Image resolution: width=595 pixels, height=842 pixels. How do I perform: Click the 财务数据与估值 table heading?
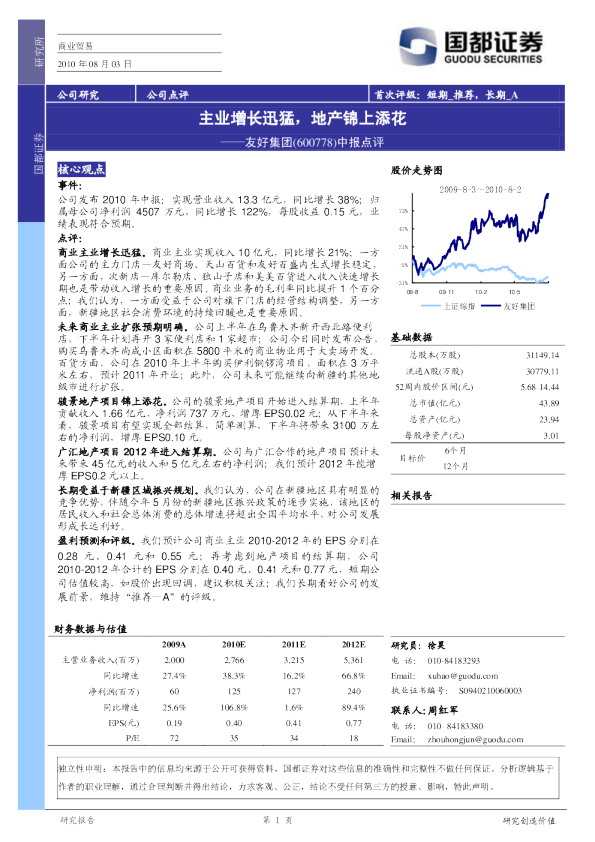pyautogui.click(x=90, y=629)
